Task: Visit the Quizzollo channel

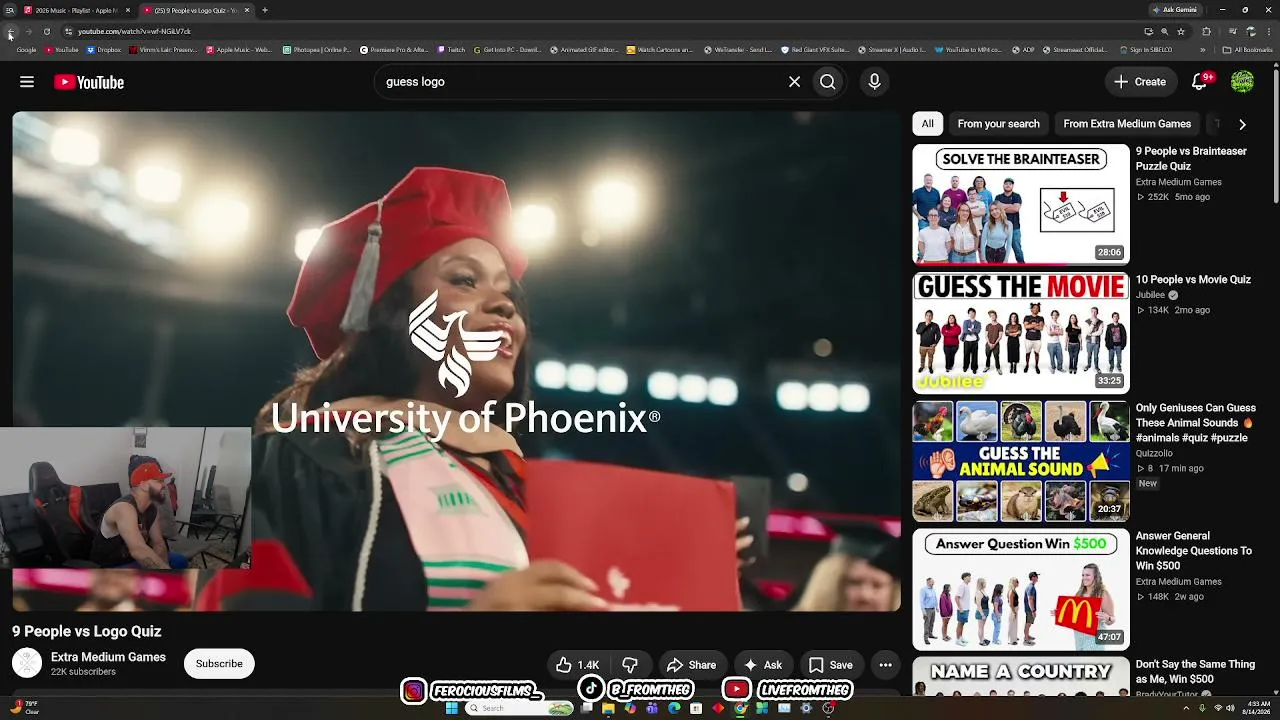Action: [x=1154, y=453]
